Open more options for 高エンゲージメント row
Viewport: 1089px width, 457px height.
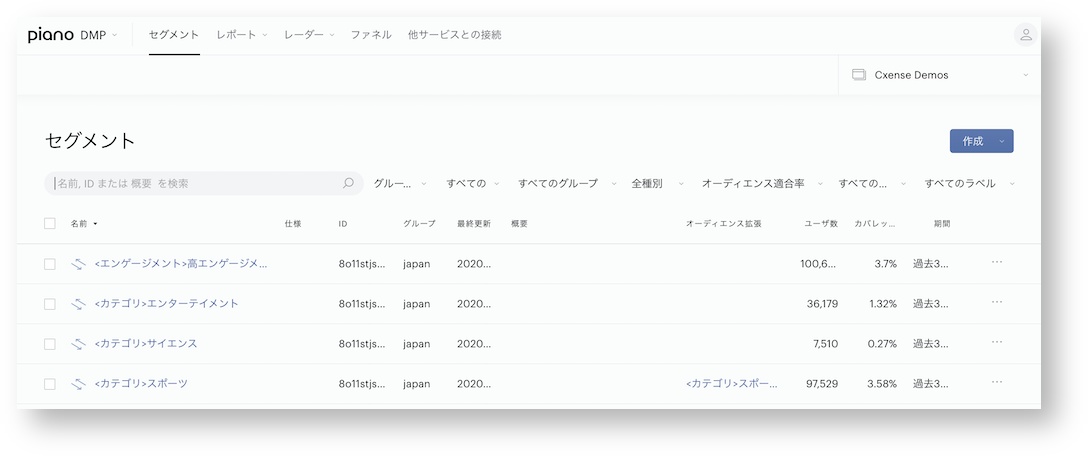point(997,262)
